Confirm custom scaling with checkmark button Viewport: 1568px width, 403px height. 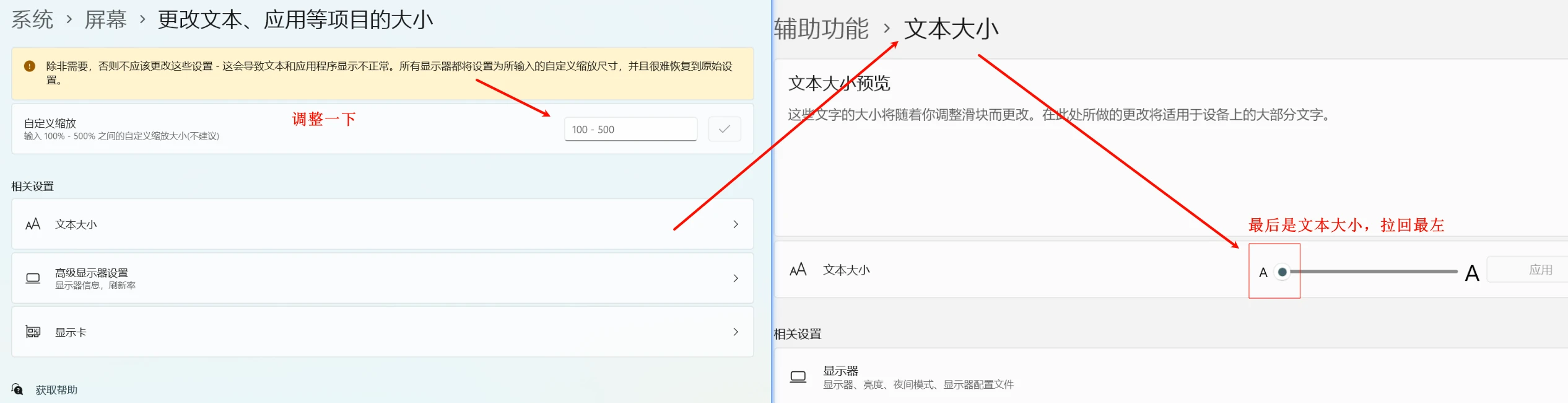click(x=724, y=129)
